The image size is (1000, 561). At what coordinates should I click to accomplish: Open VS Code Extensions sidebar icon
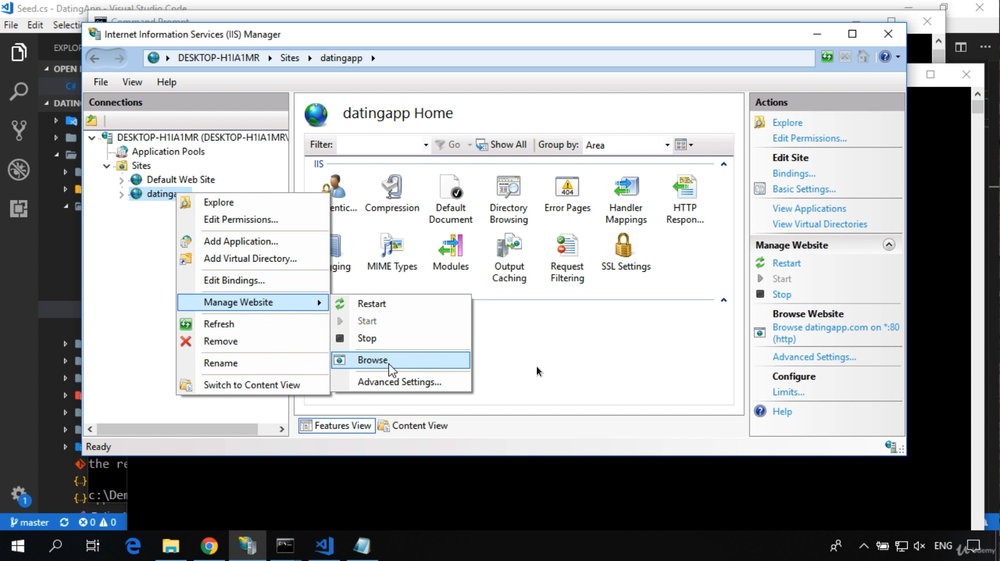18,208
